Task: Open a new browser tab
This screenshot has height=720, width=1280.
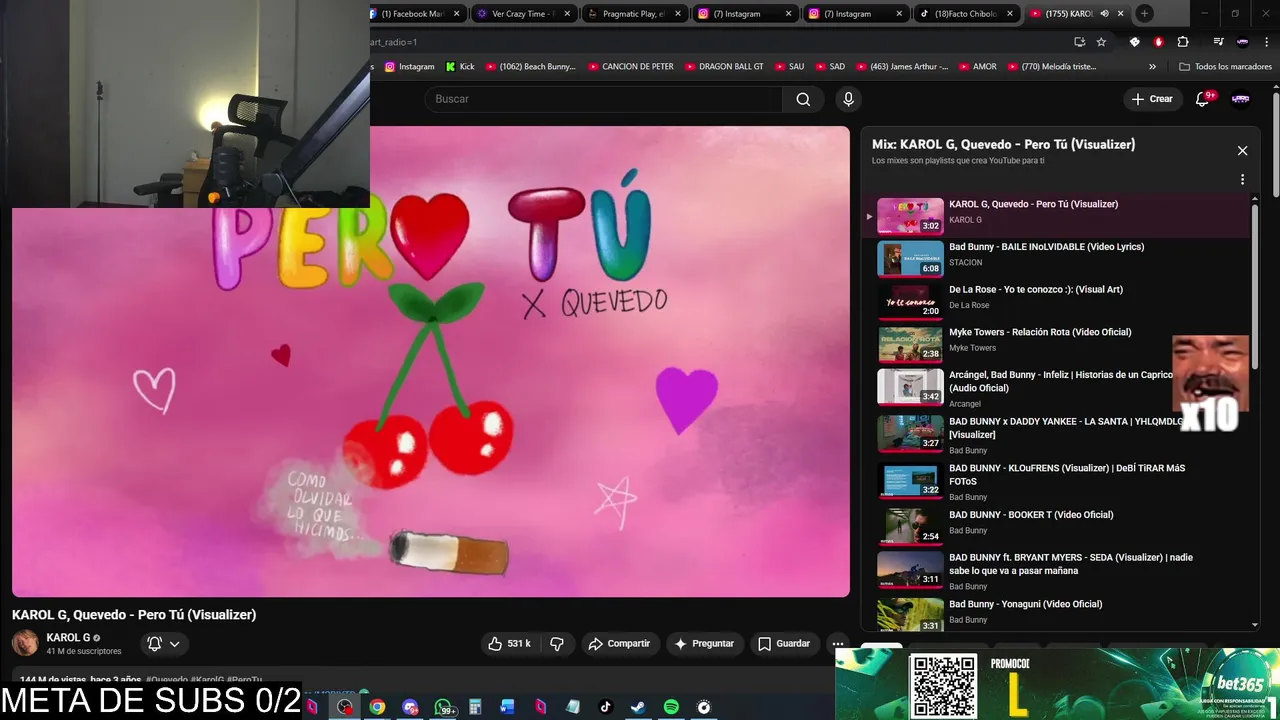Action: 1144,13
